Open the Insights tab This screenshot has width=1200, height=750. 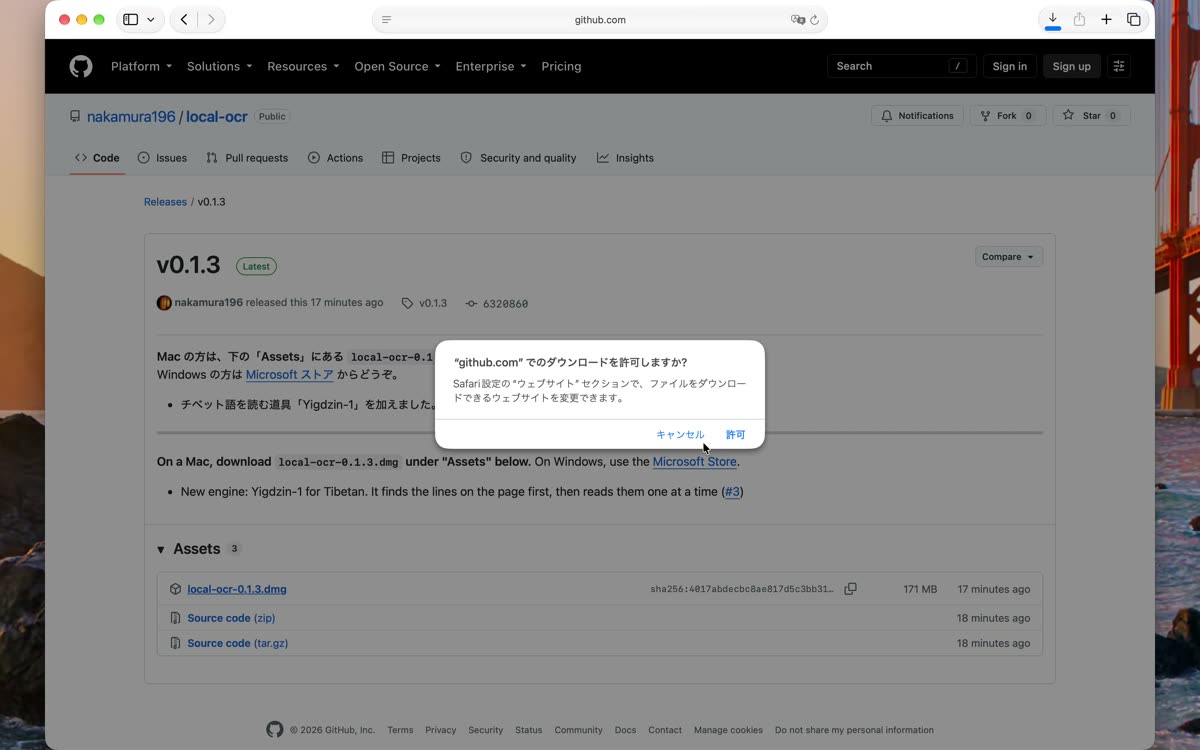coord(625,158)
